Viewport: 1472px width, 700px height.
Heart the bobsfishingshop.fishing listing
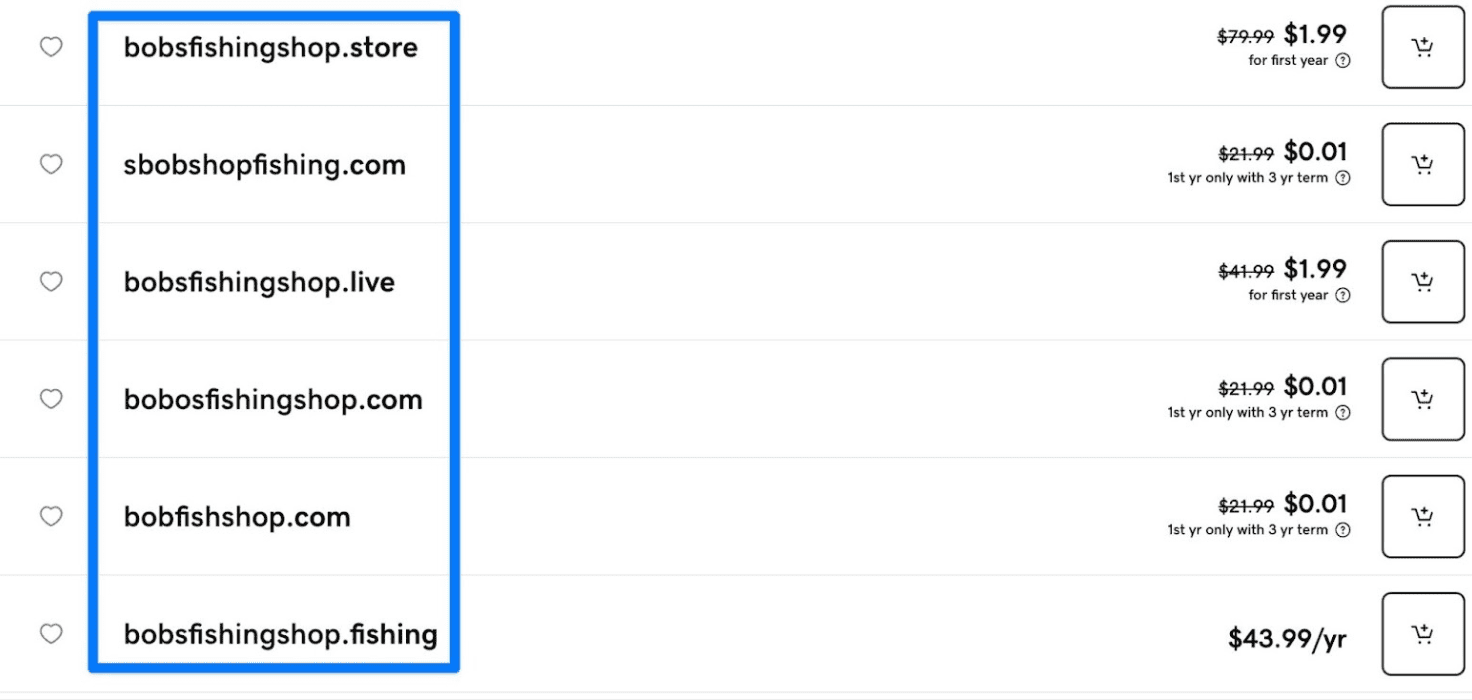coord(50,633)
